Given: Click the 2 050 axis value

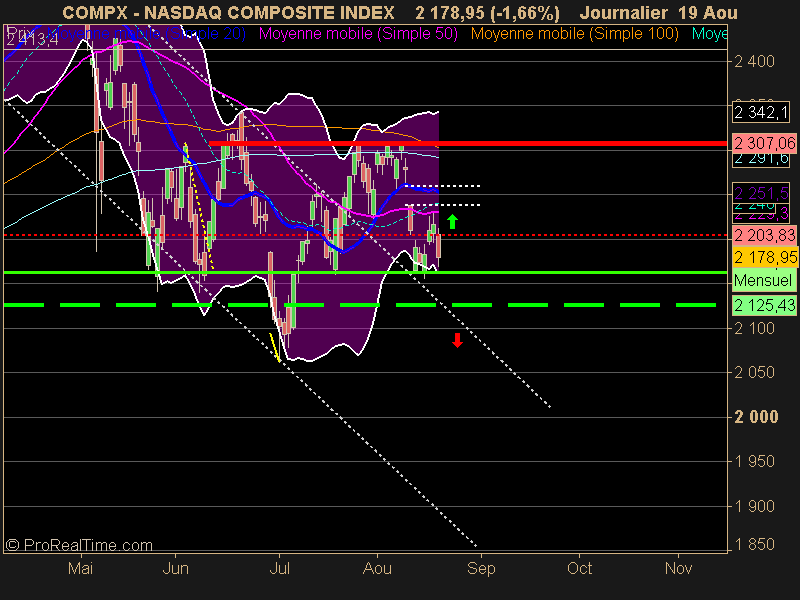Looking at the screenshot, I should (754, 372).
